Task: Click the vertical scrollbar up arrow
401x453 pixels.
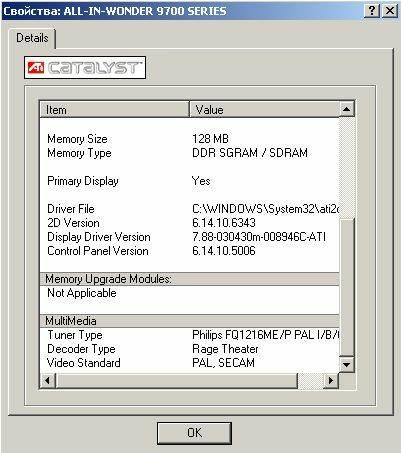Action: pos(347,109)
